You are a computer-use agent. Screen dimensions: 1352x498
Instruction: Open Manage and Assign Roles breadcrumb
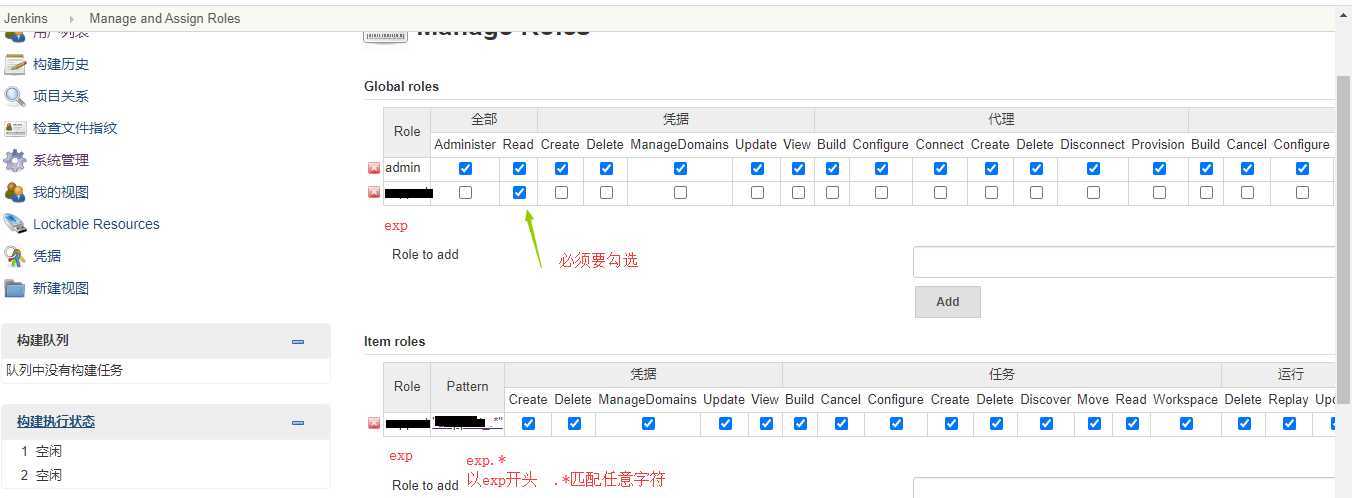(x=165, y=18)
